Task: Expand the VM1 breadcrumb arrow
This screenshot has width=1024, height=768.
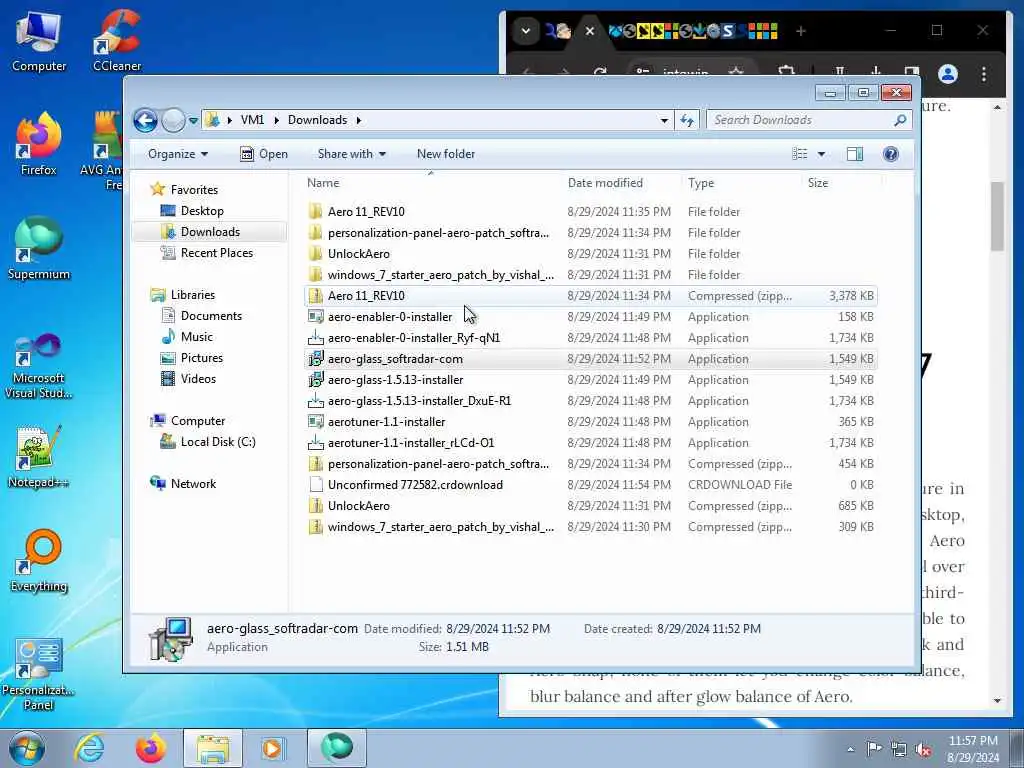Action: 276,120
